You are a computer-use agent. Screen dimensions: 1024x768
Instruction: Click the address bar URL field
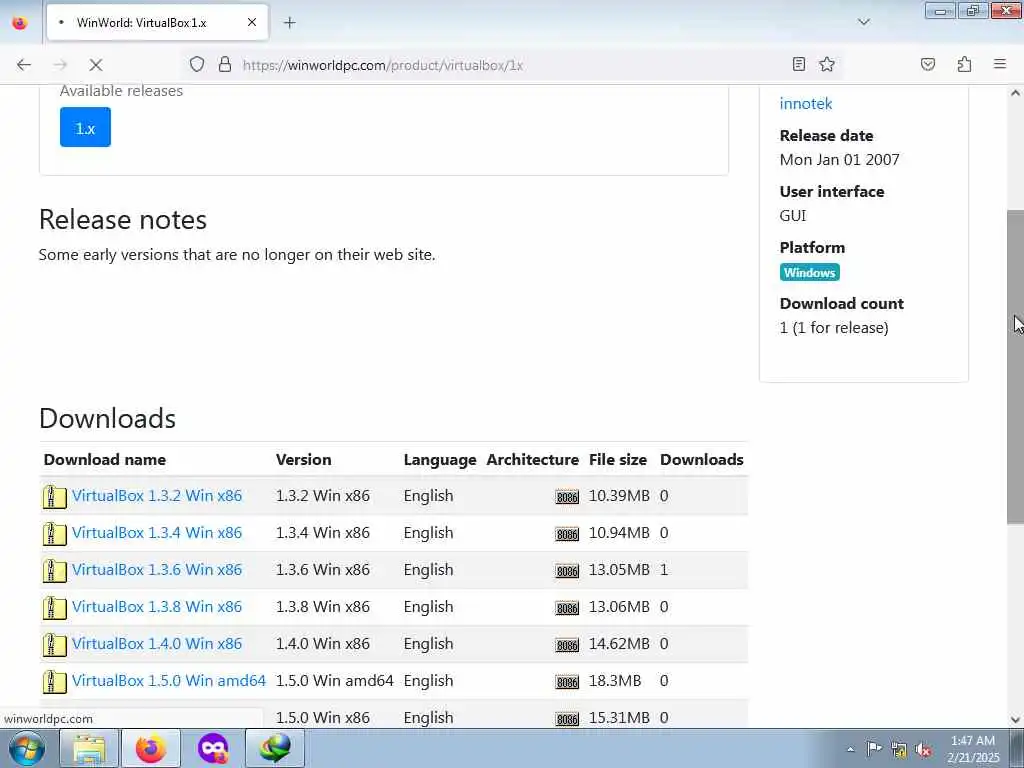(513, 65)
